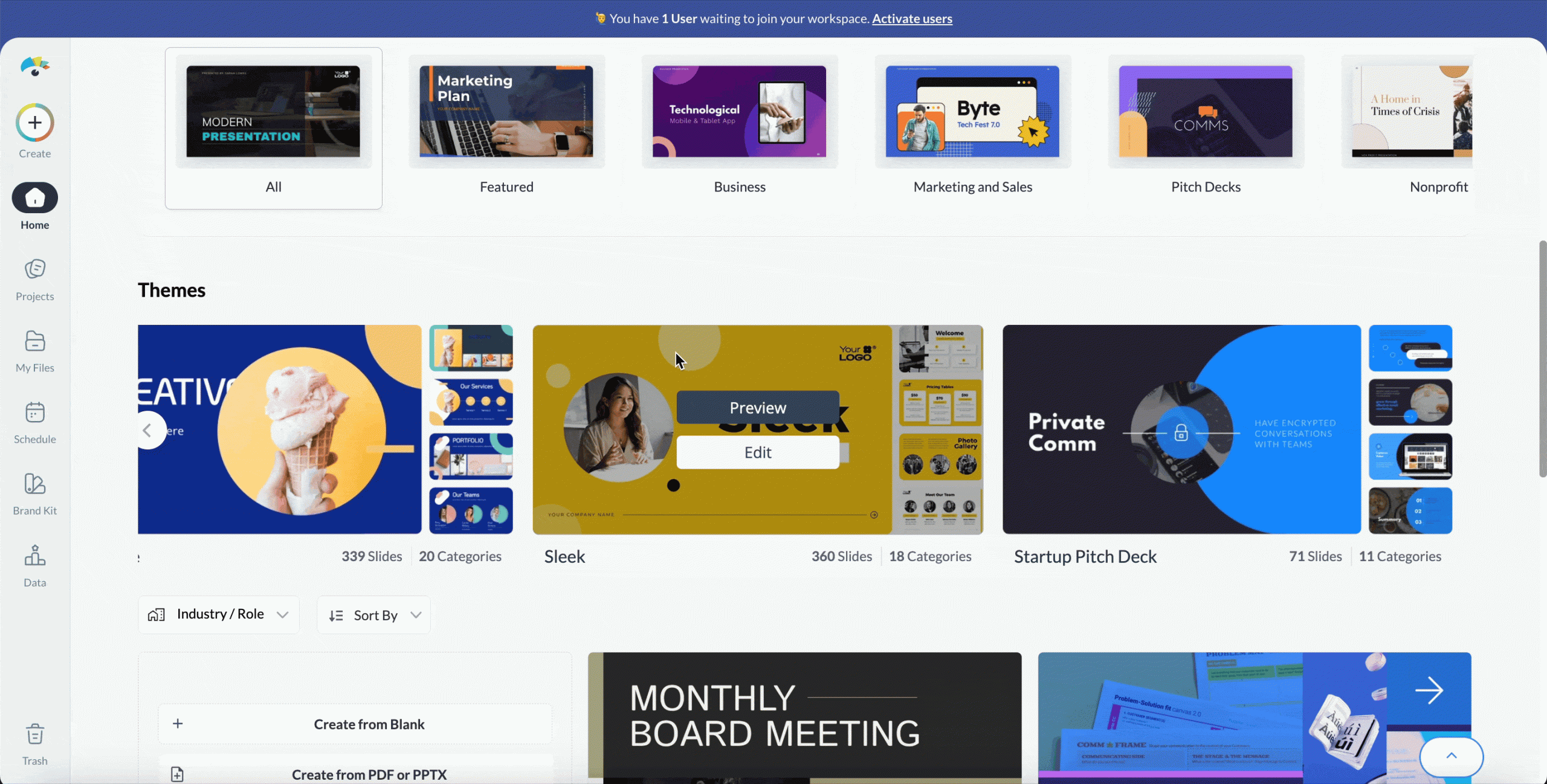This screenshot has width=1547, height=784.
Task: Click the Portfolio slide thumbnail
Action: pos(471,457)
